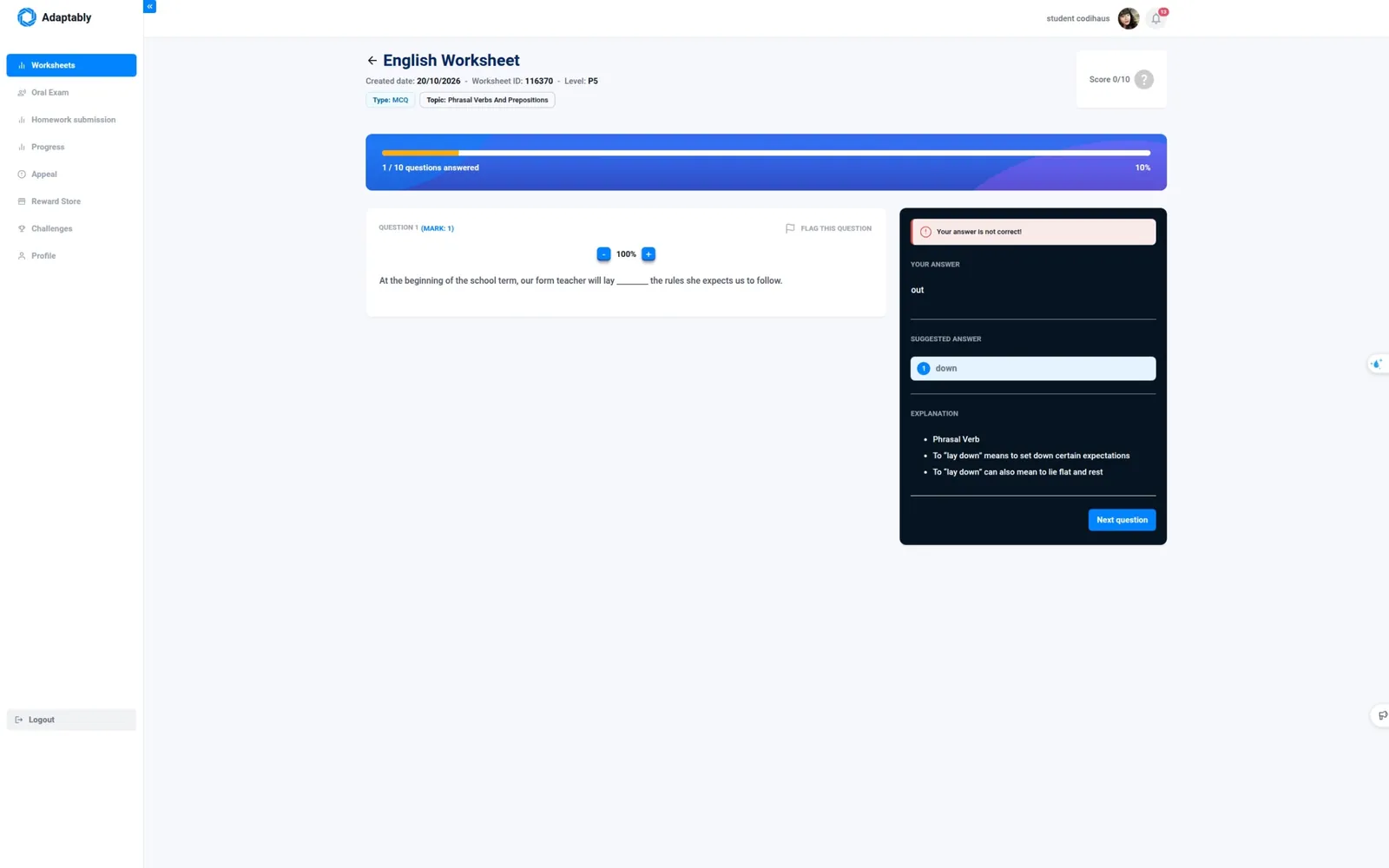The width and height of the screenshot is (1389, 868).
Task: Click the Oral Exam sidebar icon
Action: click(22, 92)
